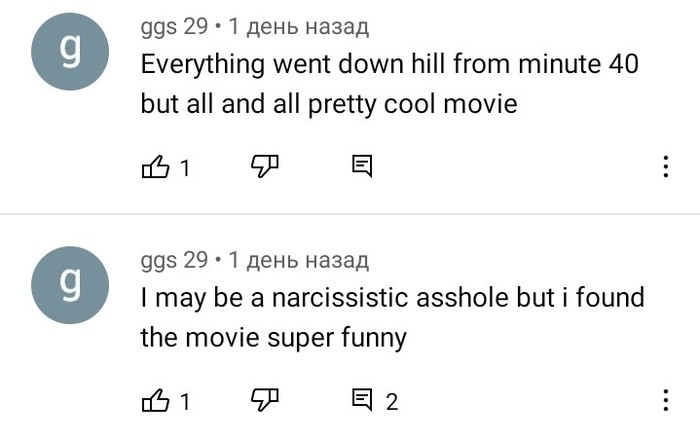Image resolution: width=700 pixels, height=440 pixels.
Task: Open the avatar beside the first comment
Action: click(x=68, y=55)
